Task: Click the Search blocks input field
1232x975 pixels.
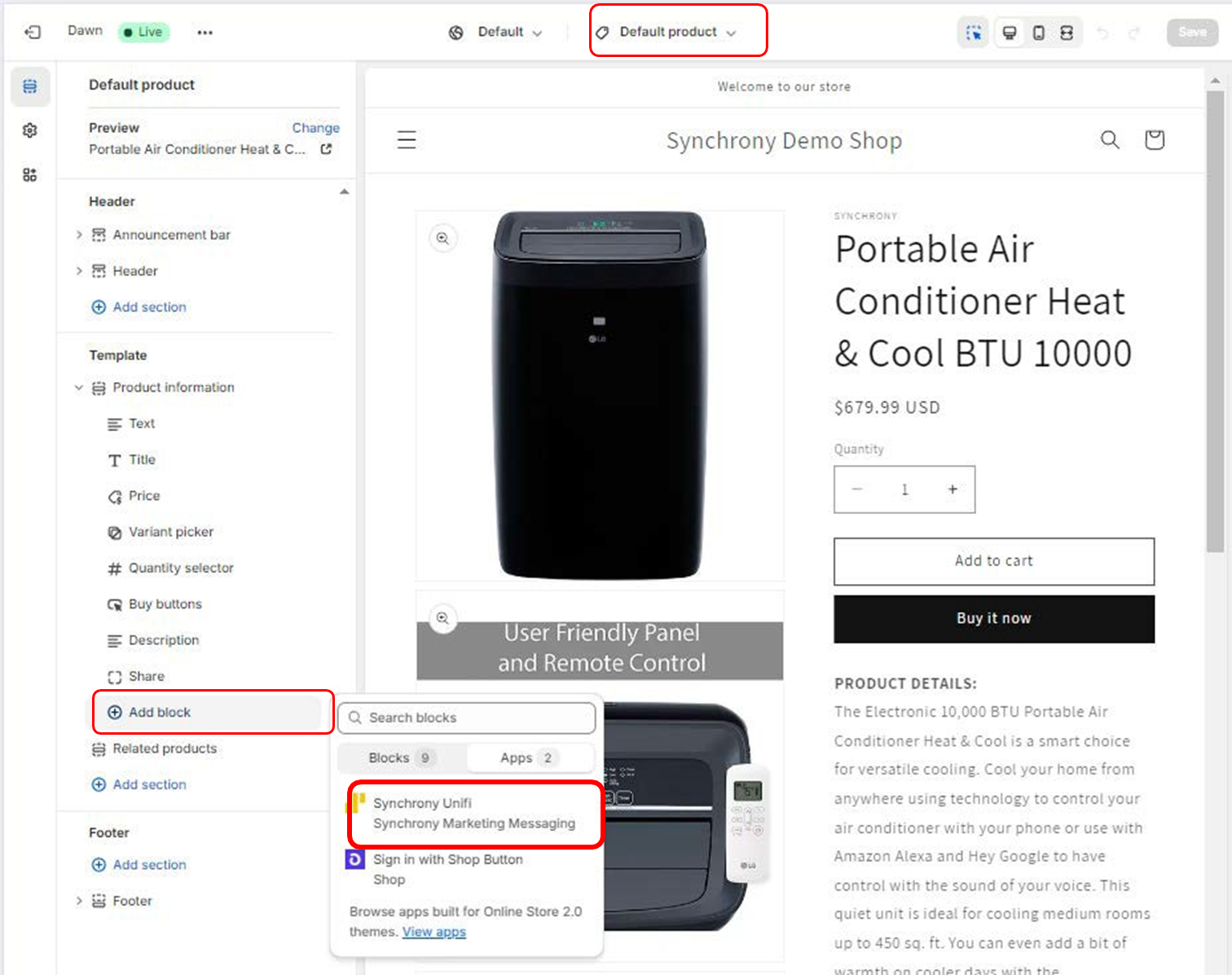Action: pyautogui.click(x=467, y=718)
